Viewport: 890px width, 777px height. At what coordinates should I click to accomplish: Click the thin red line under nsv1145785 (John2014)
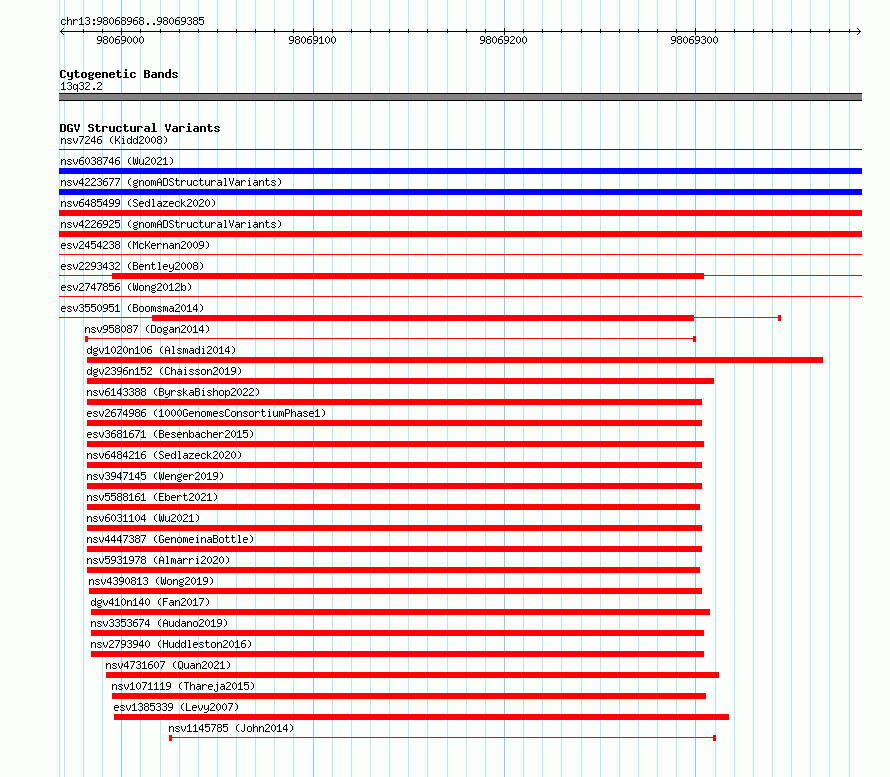[443, 738]
